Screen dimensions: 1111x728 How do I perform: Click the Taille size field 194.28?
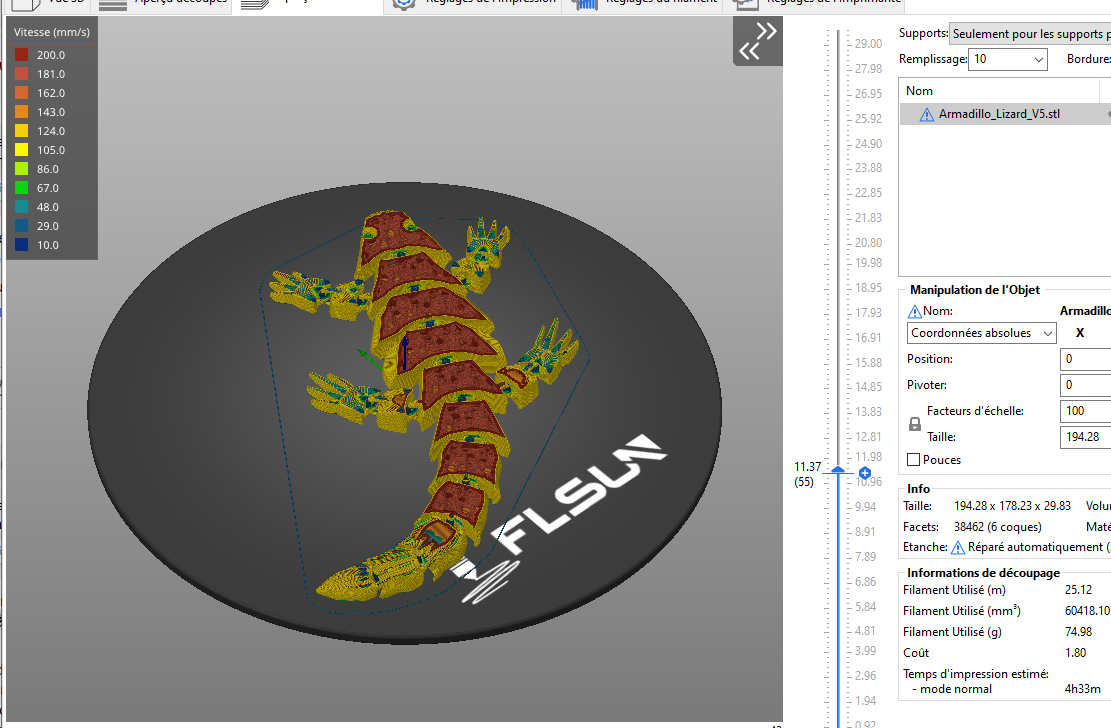1085,437
